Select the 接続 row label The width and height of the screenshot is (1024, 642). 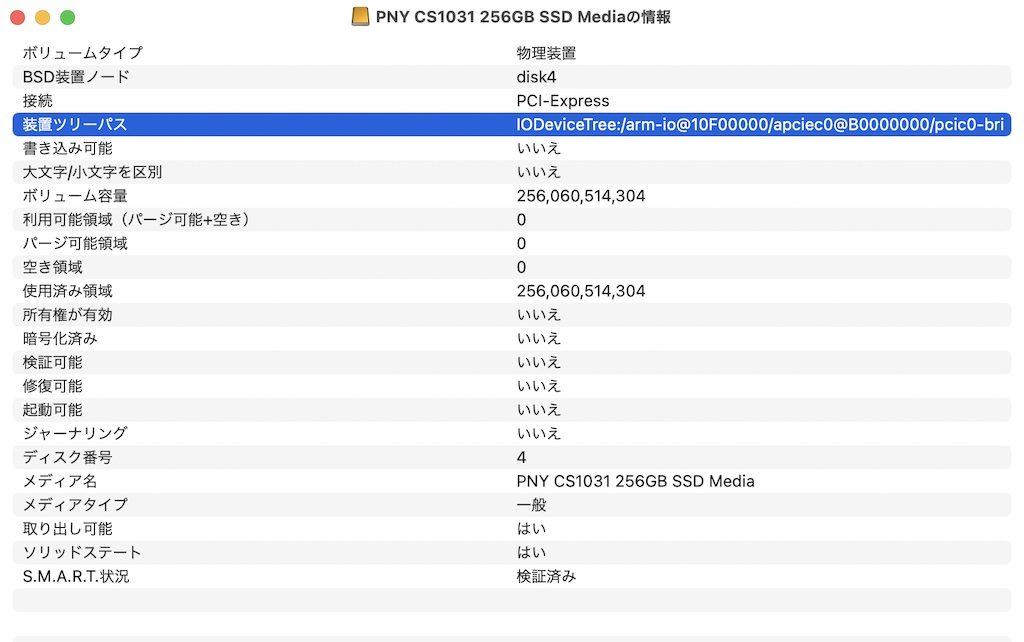coord(37,101)
